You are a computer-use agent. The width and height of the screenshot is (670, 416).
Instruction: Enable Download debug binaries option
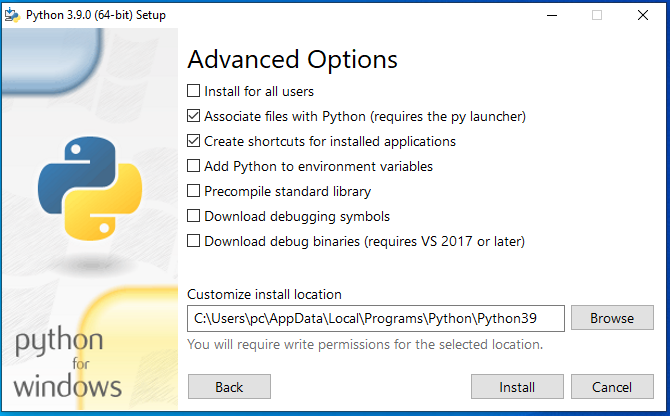click(194, 241)
